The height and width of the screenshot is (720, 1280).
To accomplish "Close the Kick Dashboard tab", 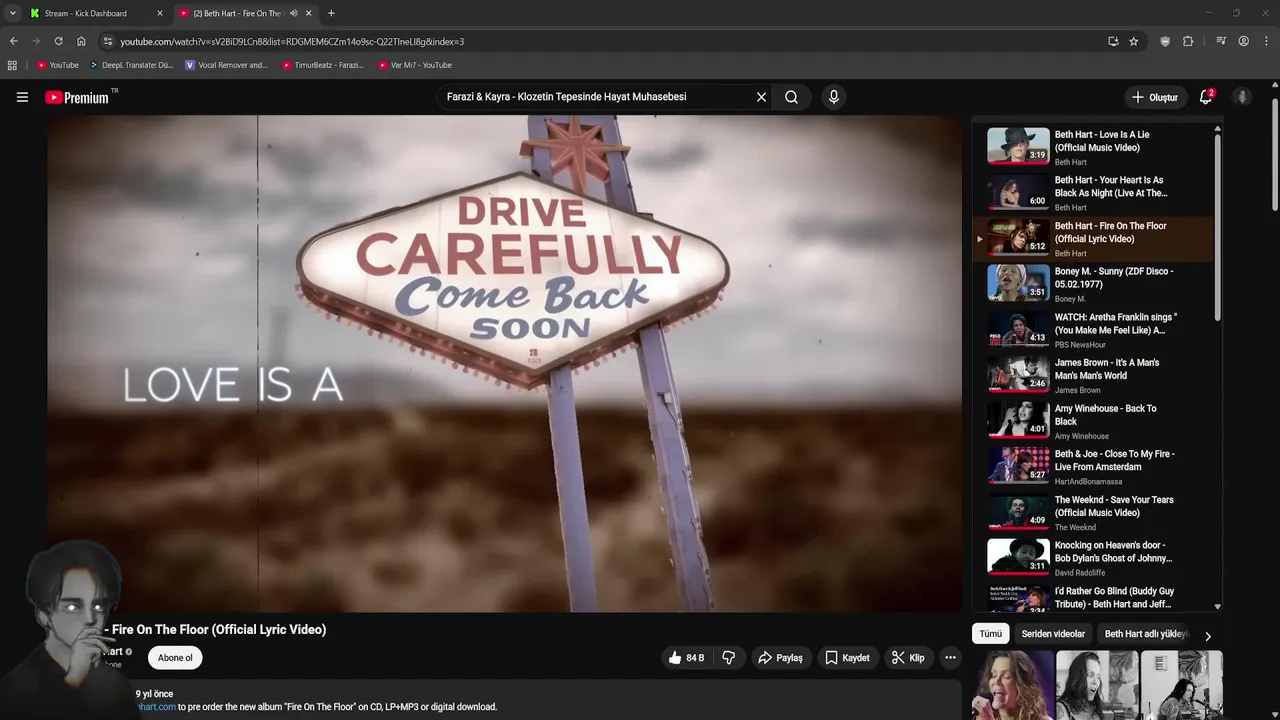I will [x=159, y=13].
